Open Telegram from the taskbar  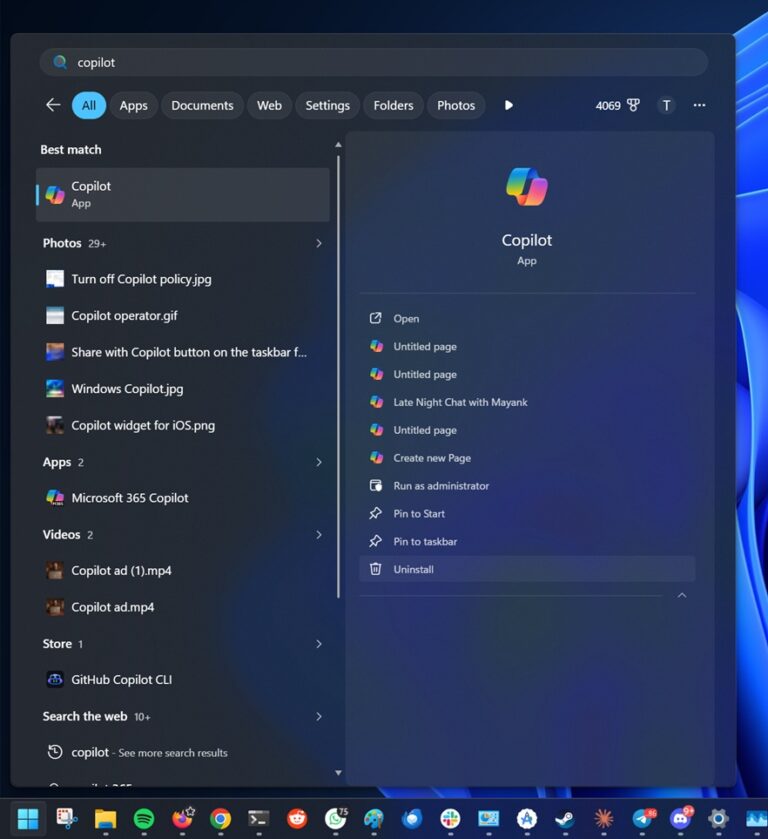[642, 819]
